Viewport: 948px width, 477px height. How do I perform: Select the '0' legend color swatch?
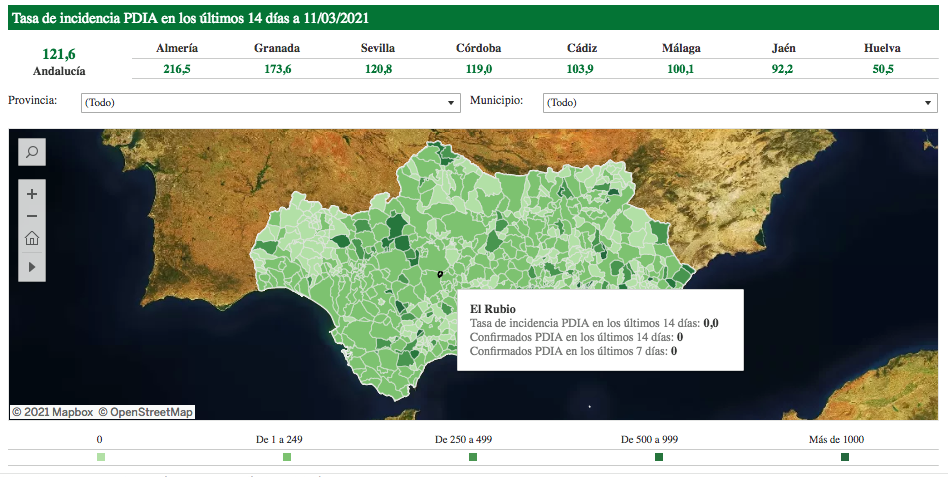point(100,457)
